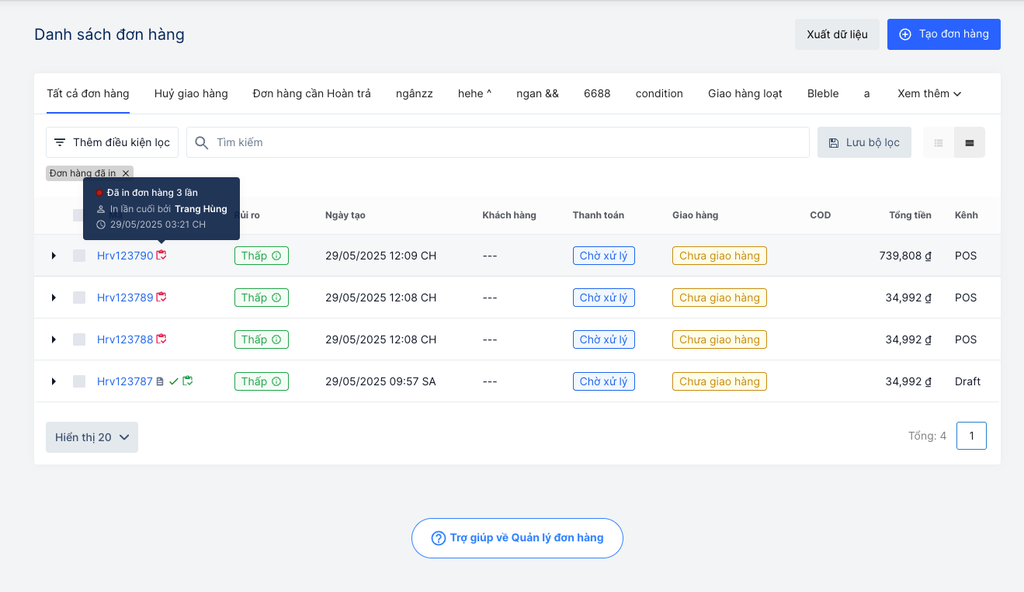
Task: Click the note icon next to Hrv123787
Action: click(160, 381)
